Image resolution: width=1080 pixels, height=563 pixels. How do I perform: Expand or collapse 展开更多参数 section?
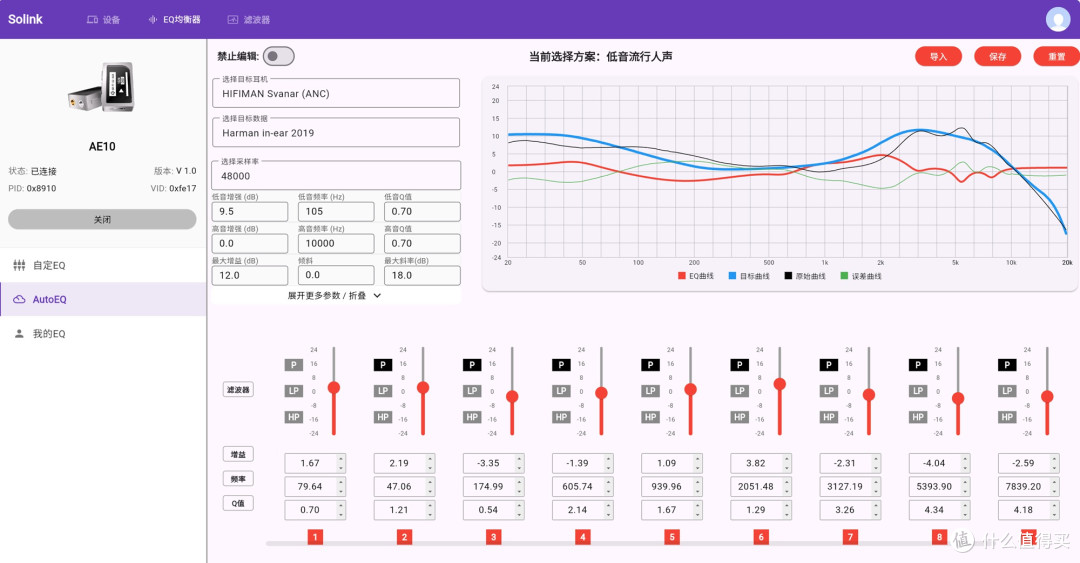click(x=335, y=296)
